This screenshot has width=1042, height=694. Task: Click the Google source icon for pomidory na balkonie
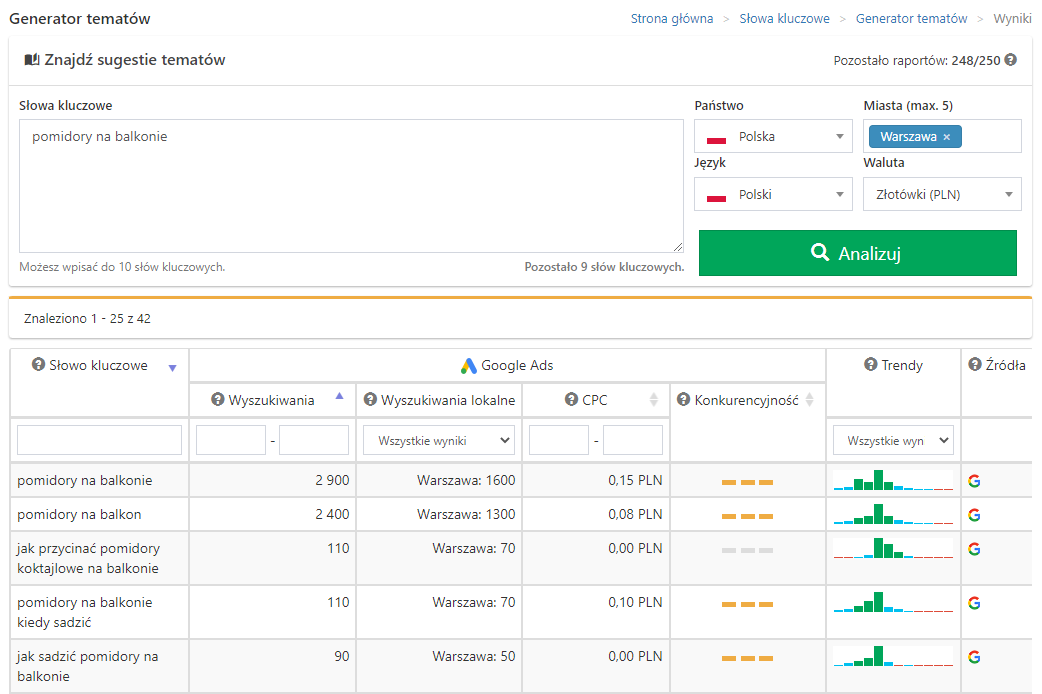coord(974,481)
